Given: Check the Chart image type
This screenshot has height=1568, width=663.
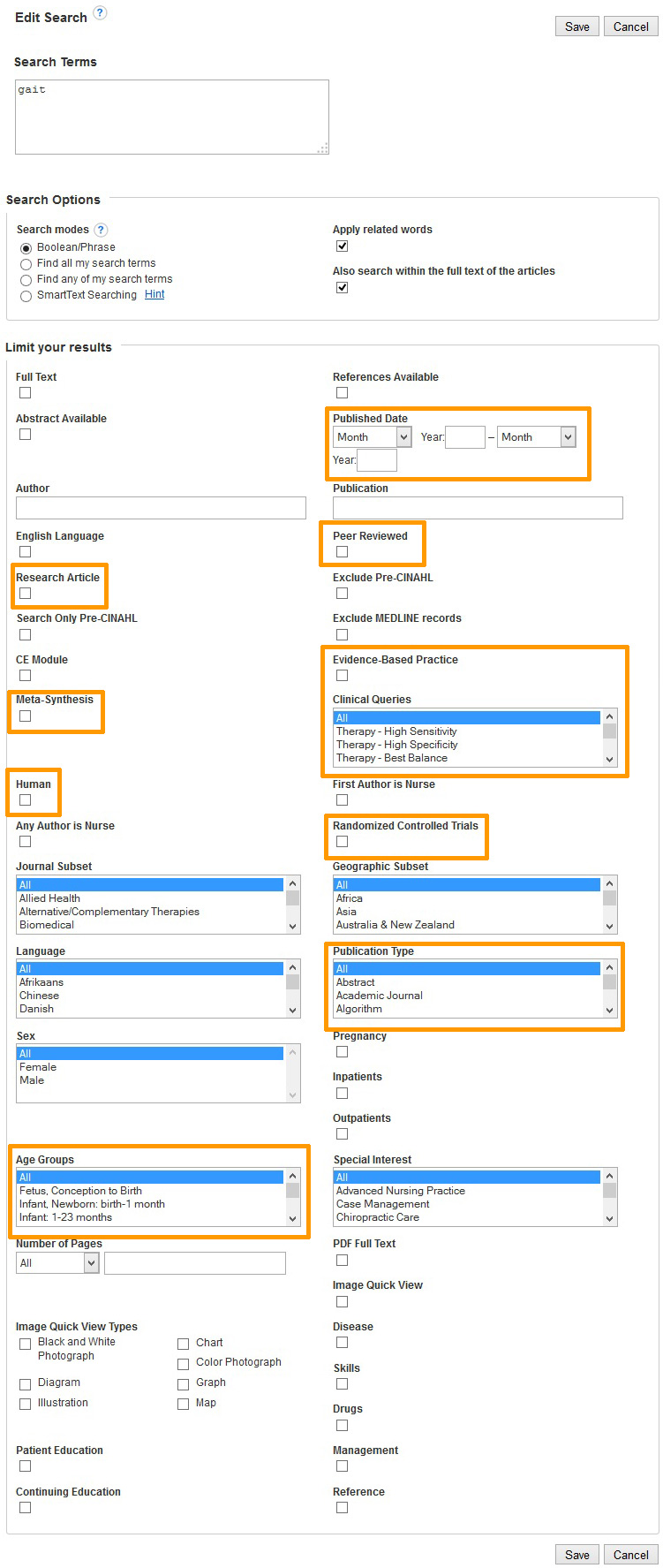Looking at the screenshot, I should point(184,1344).
